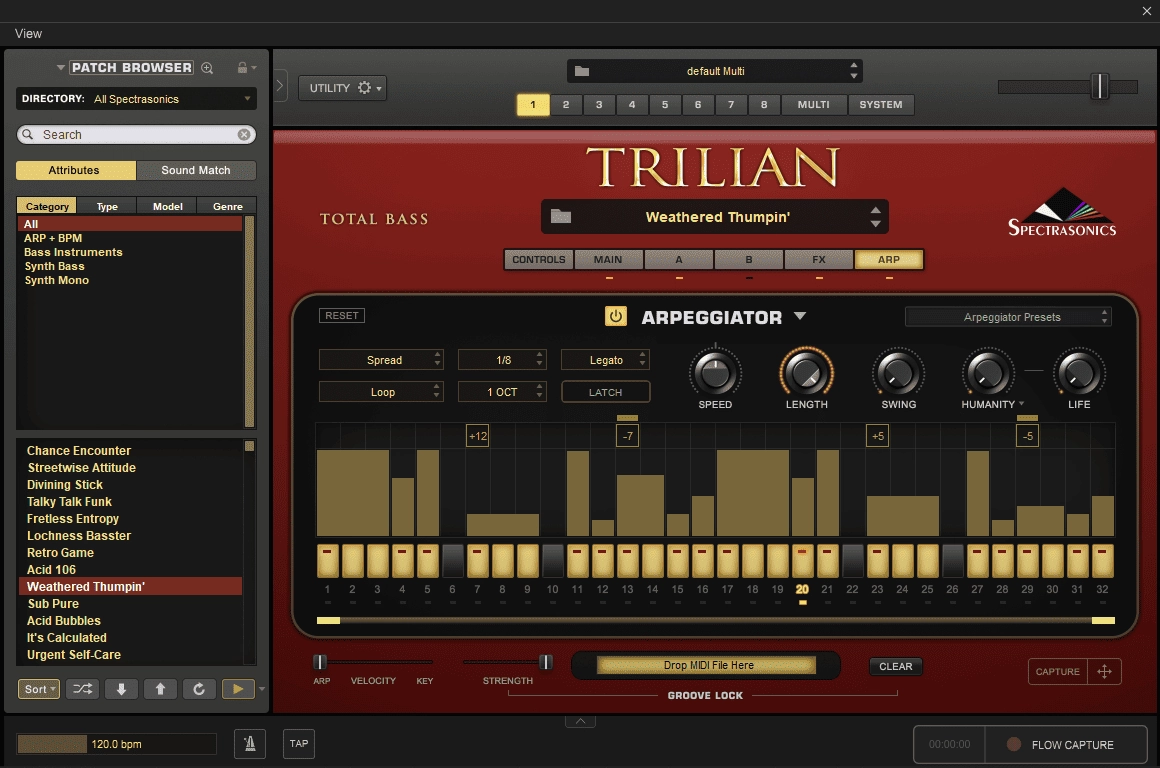Viewport: 1160px width, 768px height.
Task: Clear the search field with the X icon
Action: pyautogui.click(x=243, y=135)
